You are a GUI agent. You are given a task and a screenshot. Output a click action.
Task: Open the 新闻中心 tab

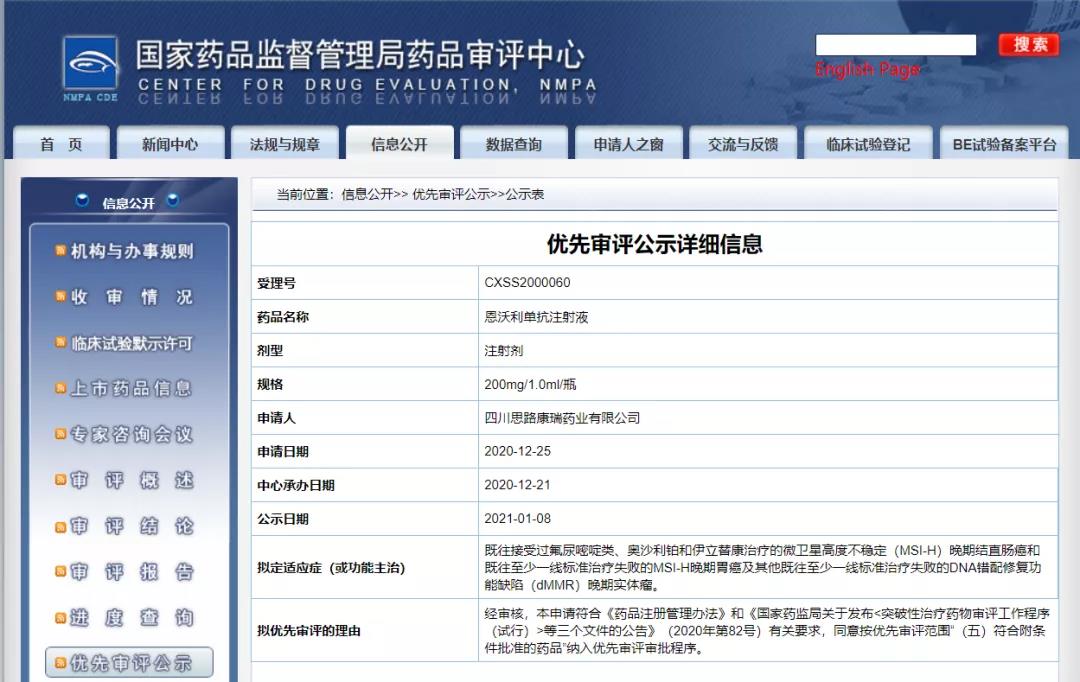(x=170, y=143)
